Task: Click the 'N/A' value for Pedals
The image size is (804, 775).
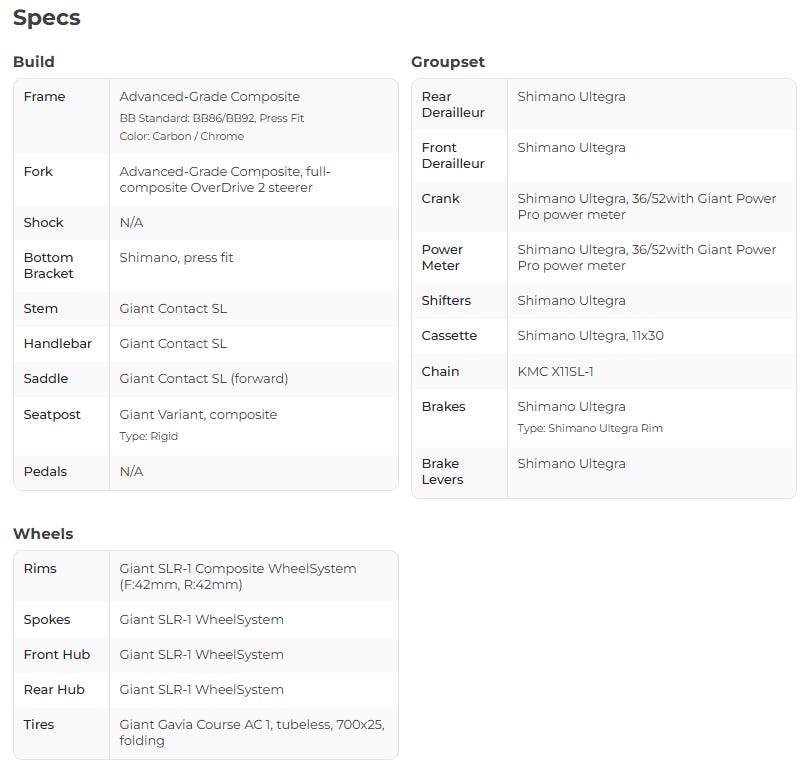Action: pyautogui.click(x=131, y=471)
